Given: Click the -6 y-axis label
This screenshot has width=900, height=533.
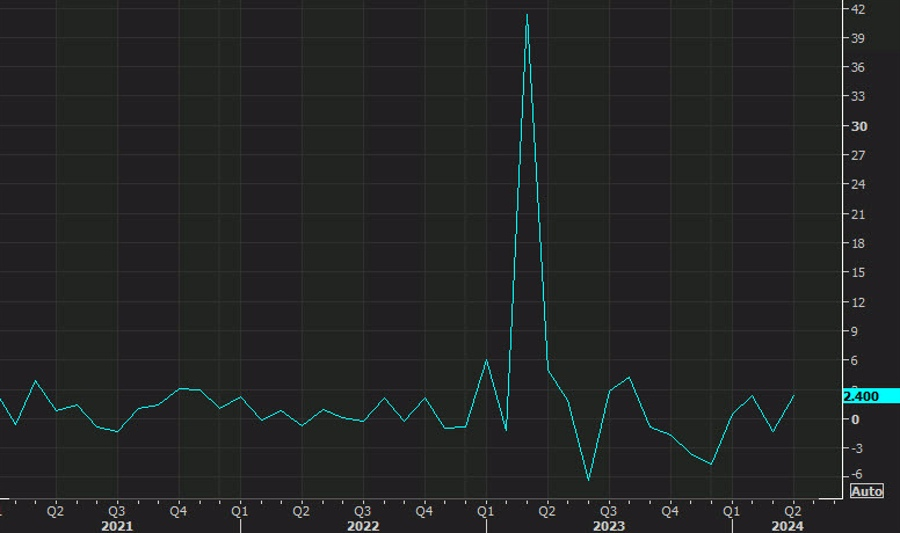Looking at the screenshot, I should (x=856, y=474).
